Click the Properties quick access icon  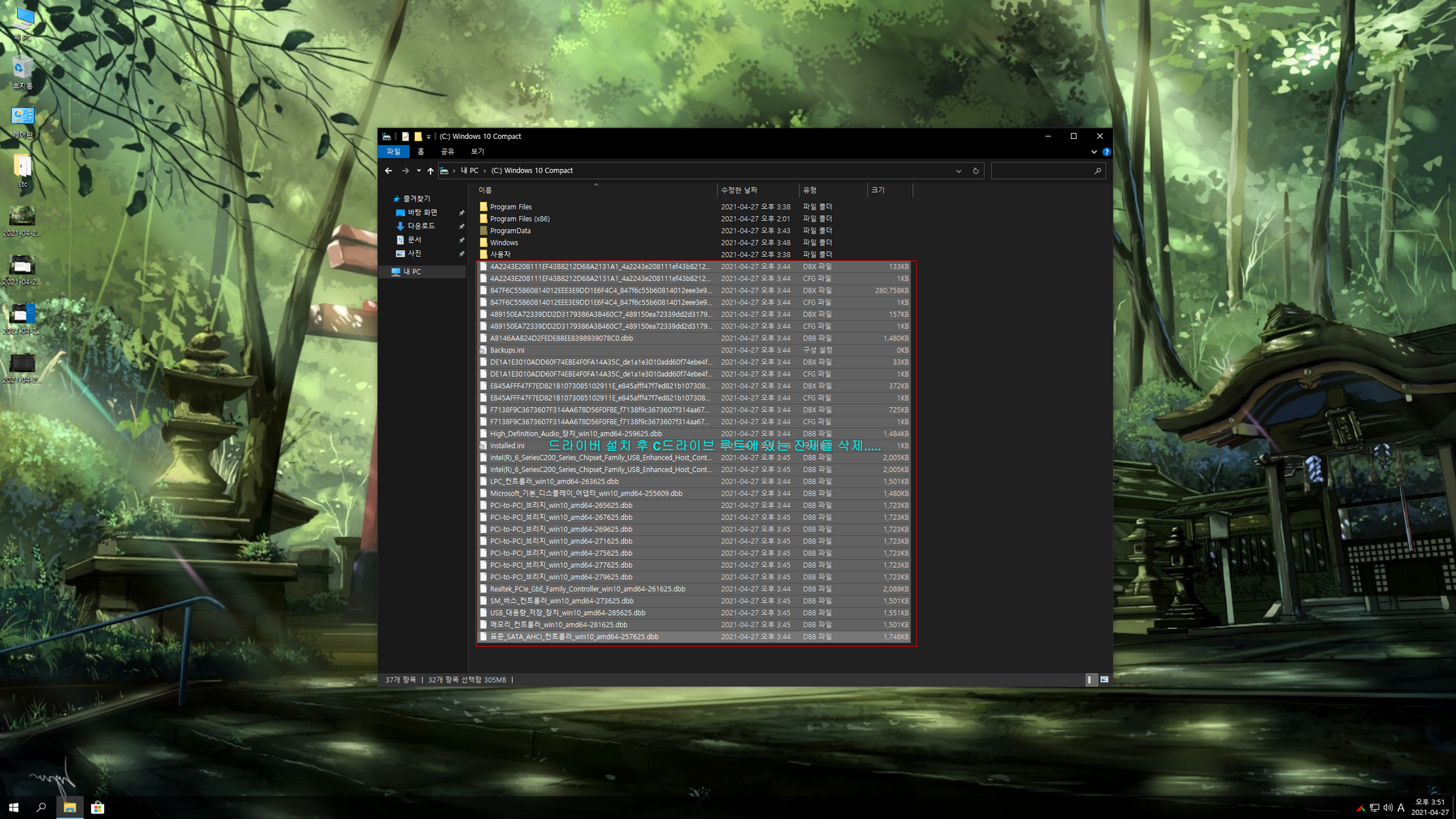pos(405,136)
